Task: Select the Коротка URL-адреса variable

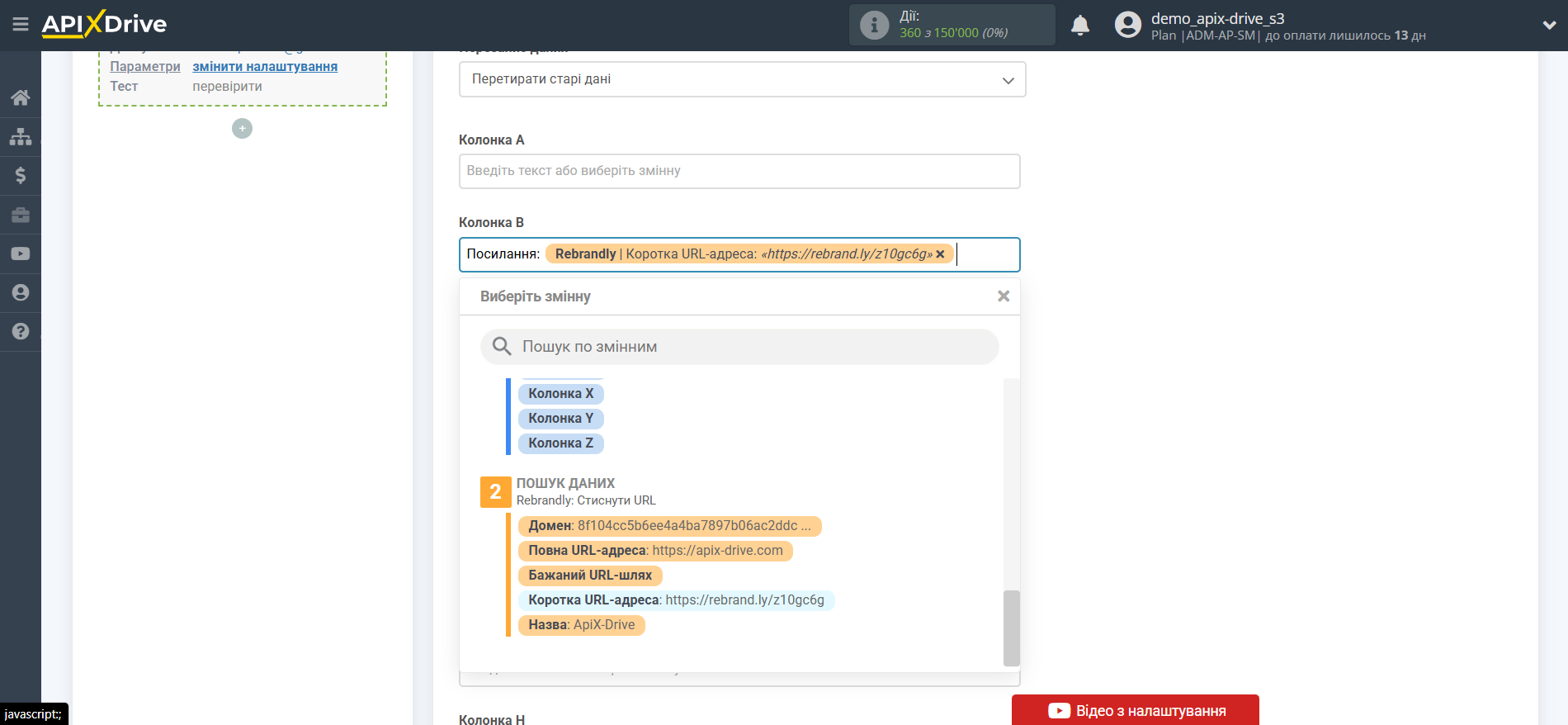Action: pos(677,600)
